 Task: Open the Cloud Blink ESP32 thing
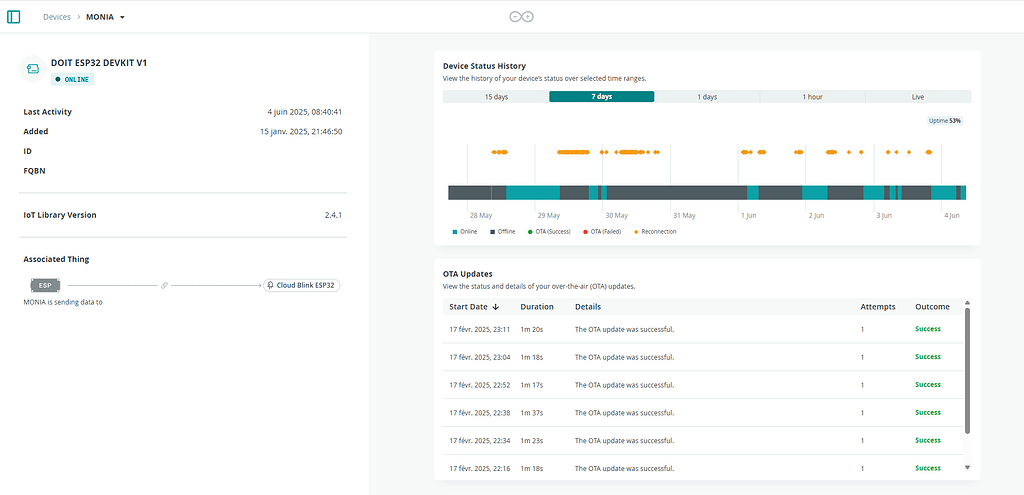[302, 285]
